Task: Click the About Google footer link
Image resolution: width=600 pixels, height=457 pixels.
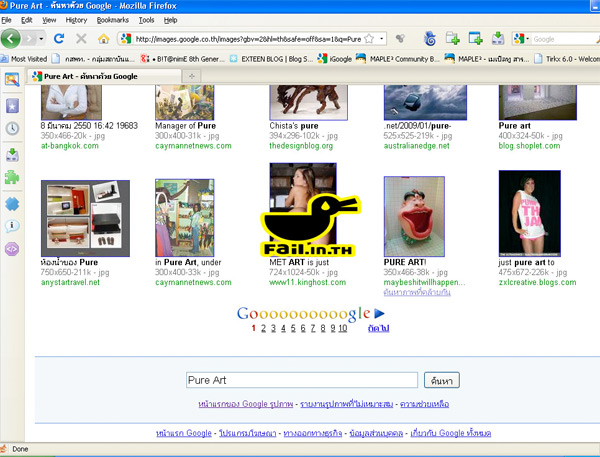Action: 450,433
